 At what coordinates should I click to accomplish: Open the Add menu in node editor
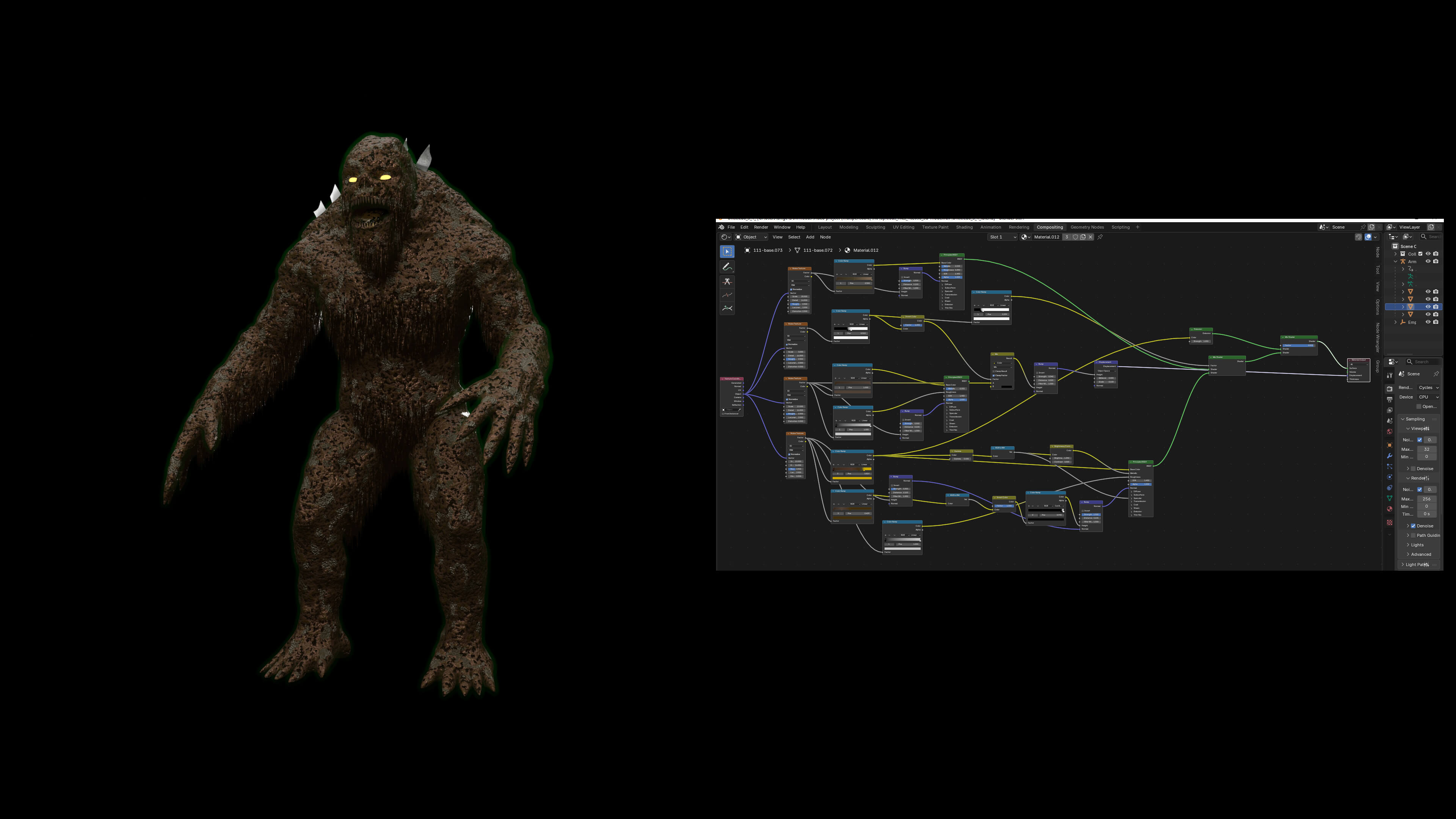click(810, 237)
